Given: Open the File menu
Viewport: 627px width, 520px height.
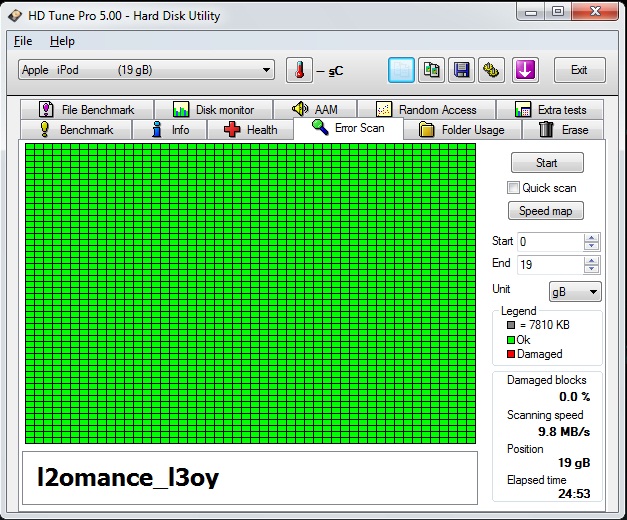Looking at the screenshot, I should coord(23,41).
